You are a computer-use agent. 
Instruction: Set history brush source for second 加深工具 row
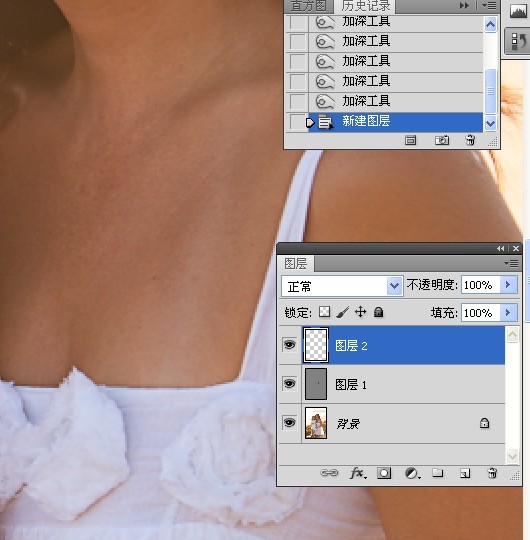pos(297,42)
